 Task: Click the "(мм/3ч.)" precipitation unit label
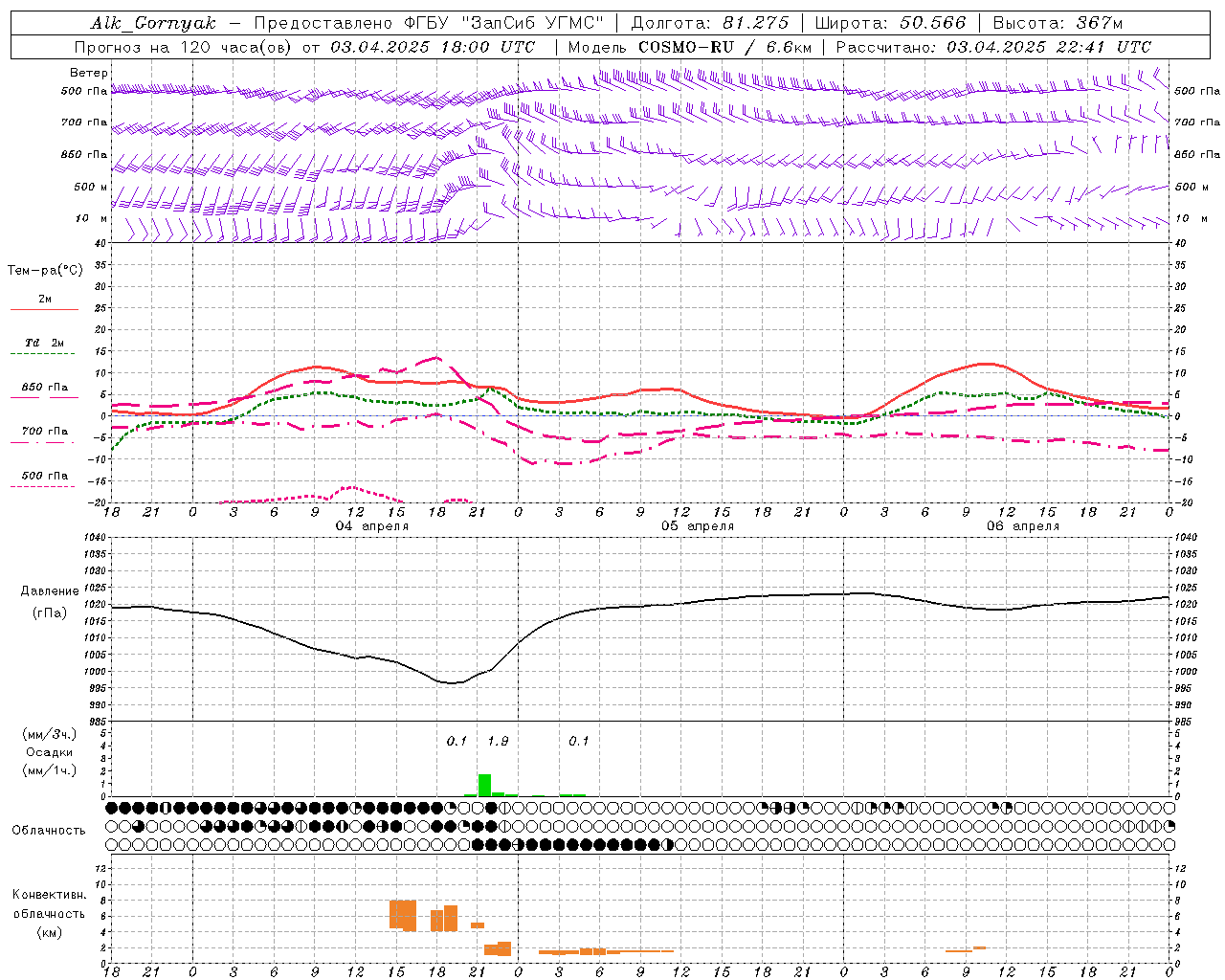click(50, 734)
